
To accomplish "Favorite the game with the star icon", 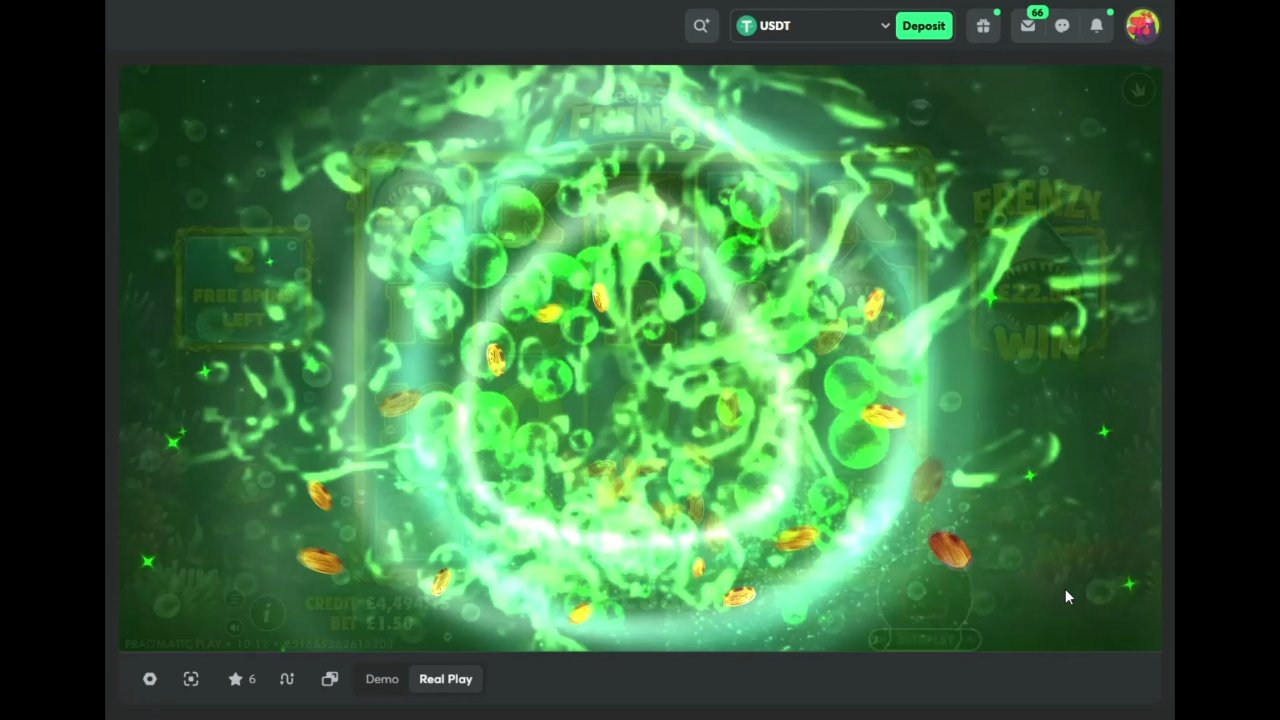I will pyautogui.click(x=236, y=679).
